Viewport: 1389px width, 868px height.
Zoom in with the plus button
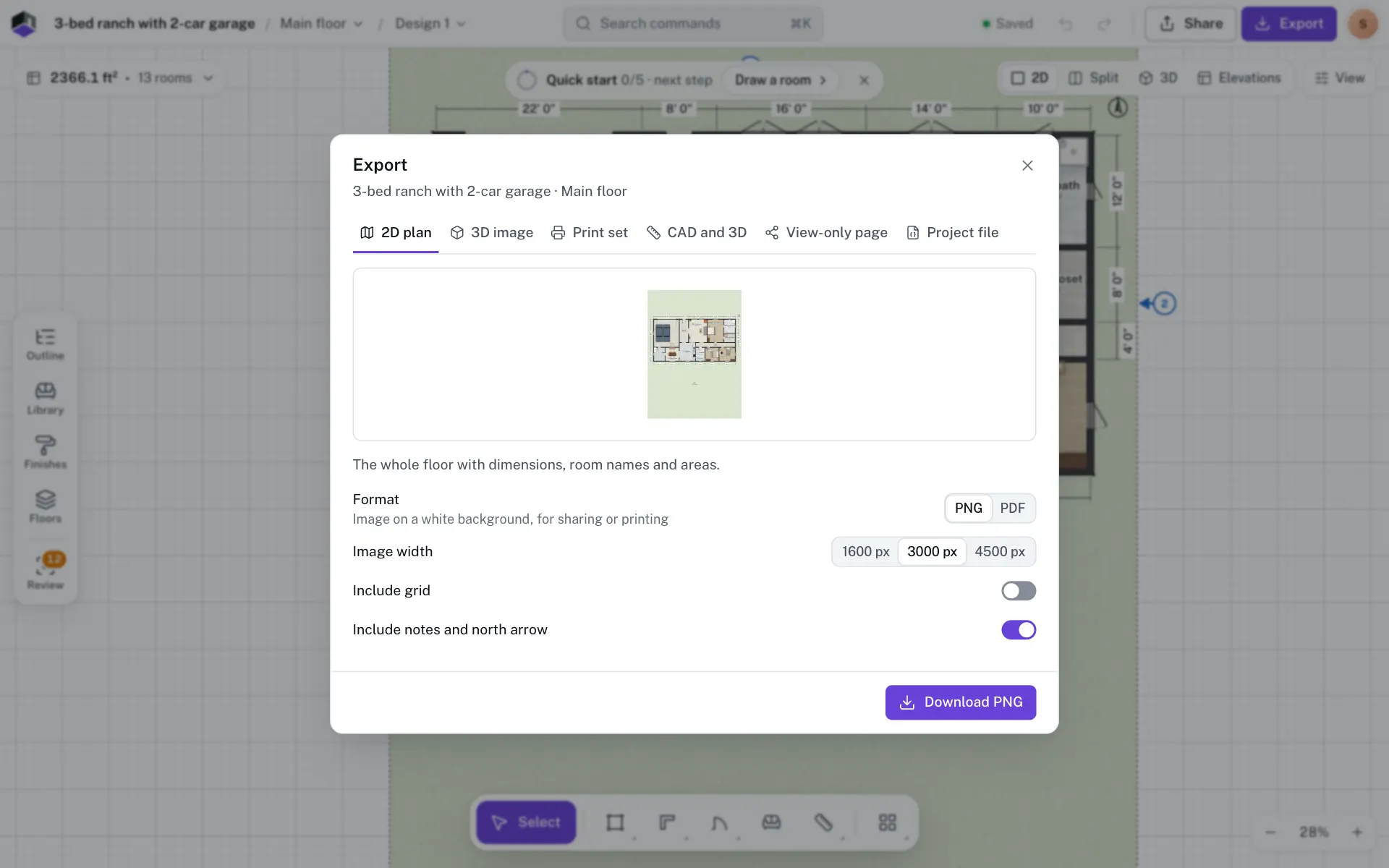pos(1357,833)
